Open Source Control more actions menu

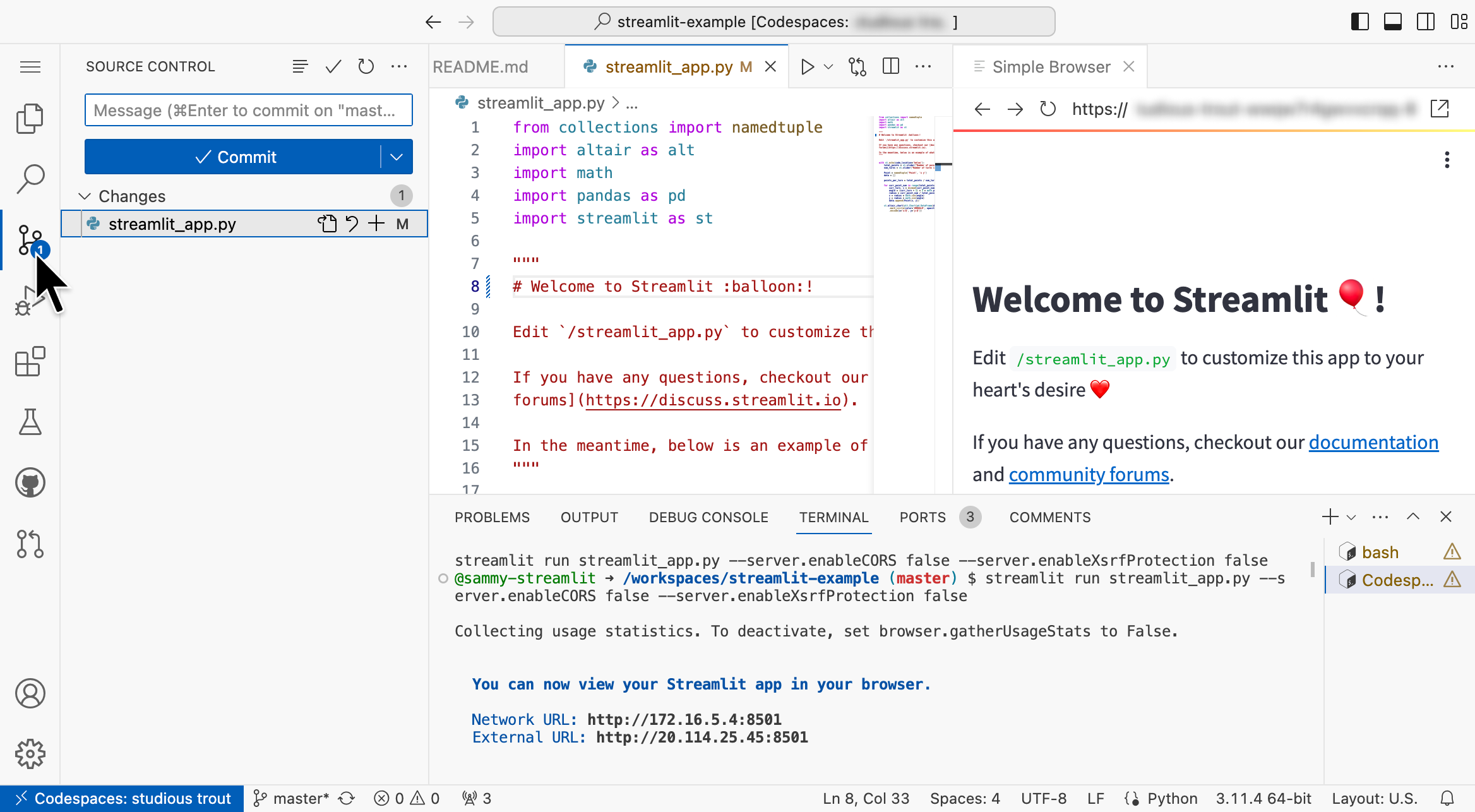coord(398,66)
